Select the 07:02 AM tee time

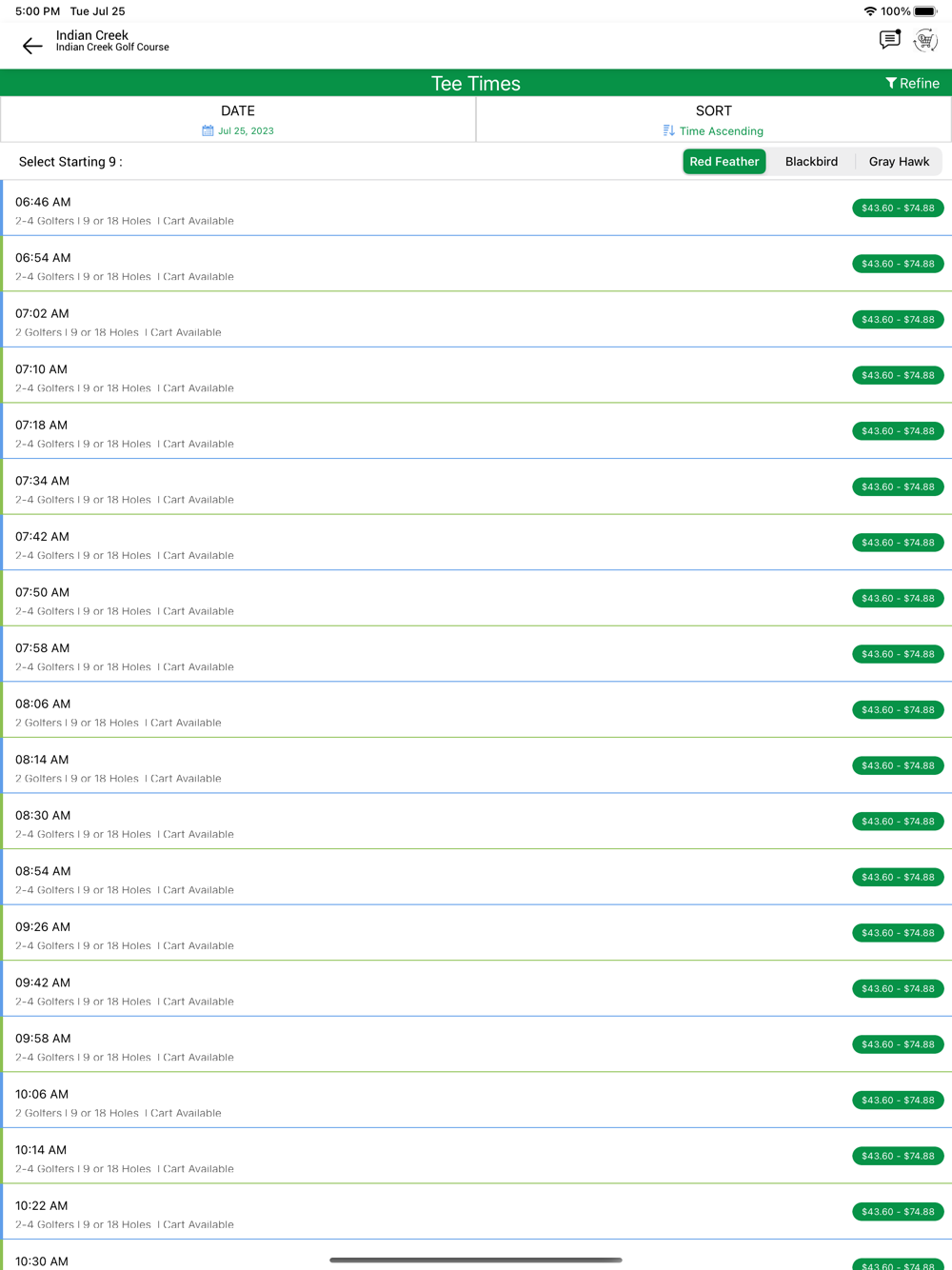(476, 320)
